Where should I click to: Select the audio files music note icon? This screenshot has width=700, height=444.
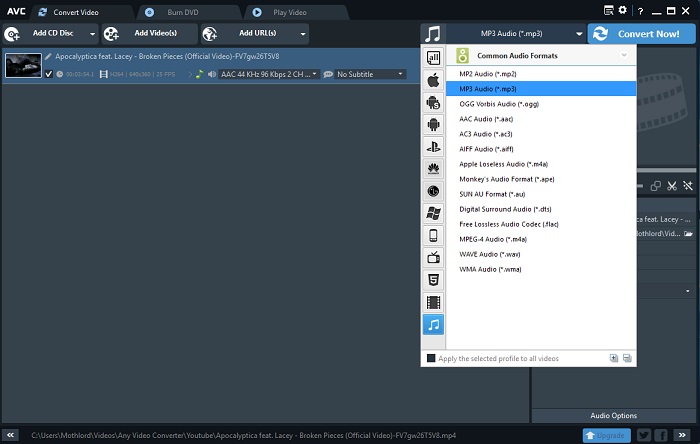point(433,324)
